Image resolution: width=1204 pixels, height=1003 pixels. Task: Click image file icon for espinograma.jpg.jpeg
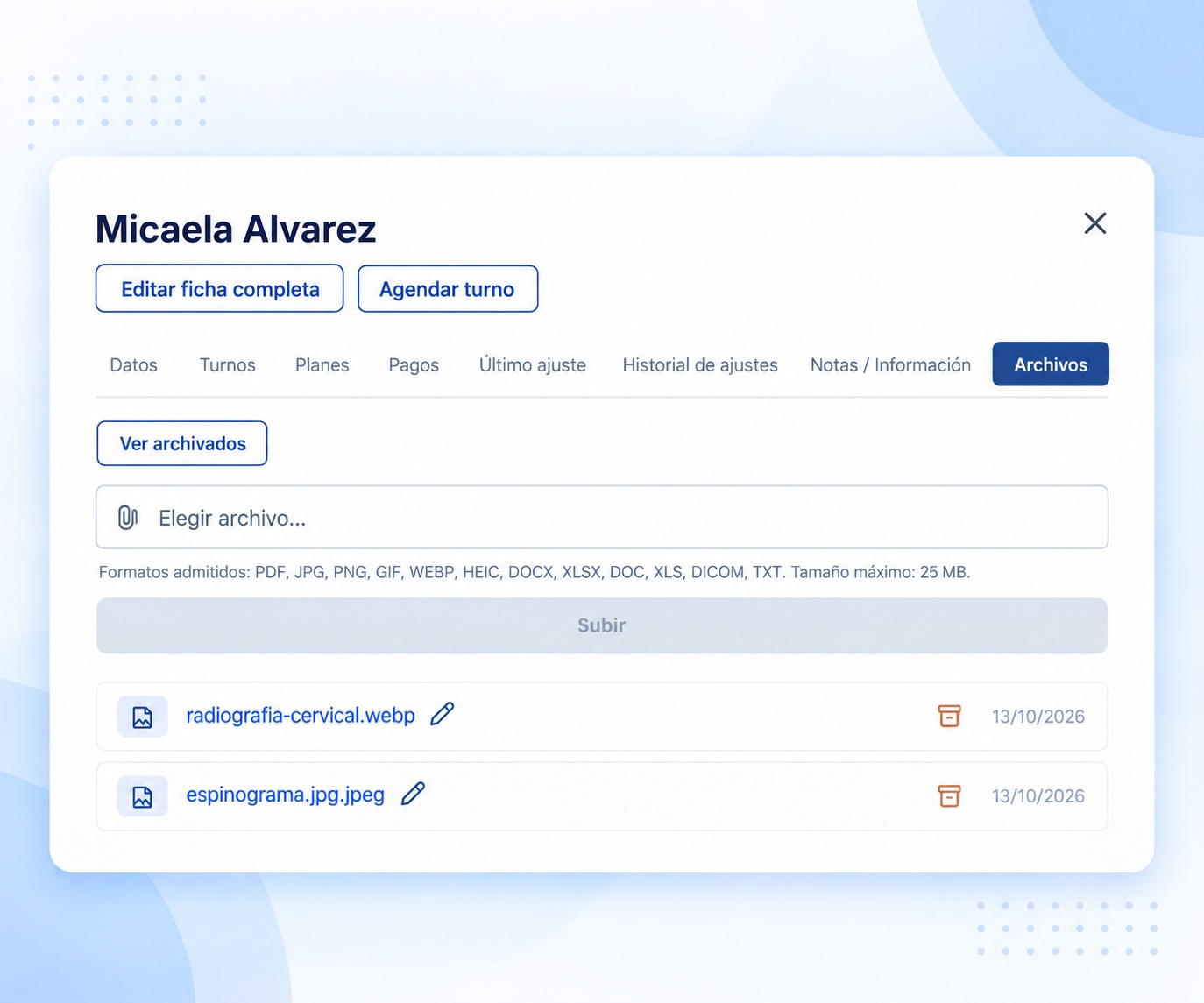(x=142, y=796)
